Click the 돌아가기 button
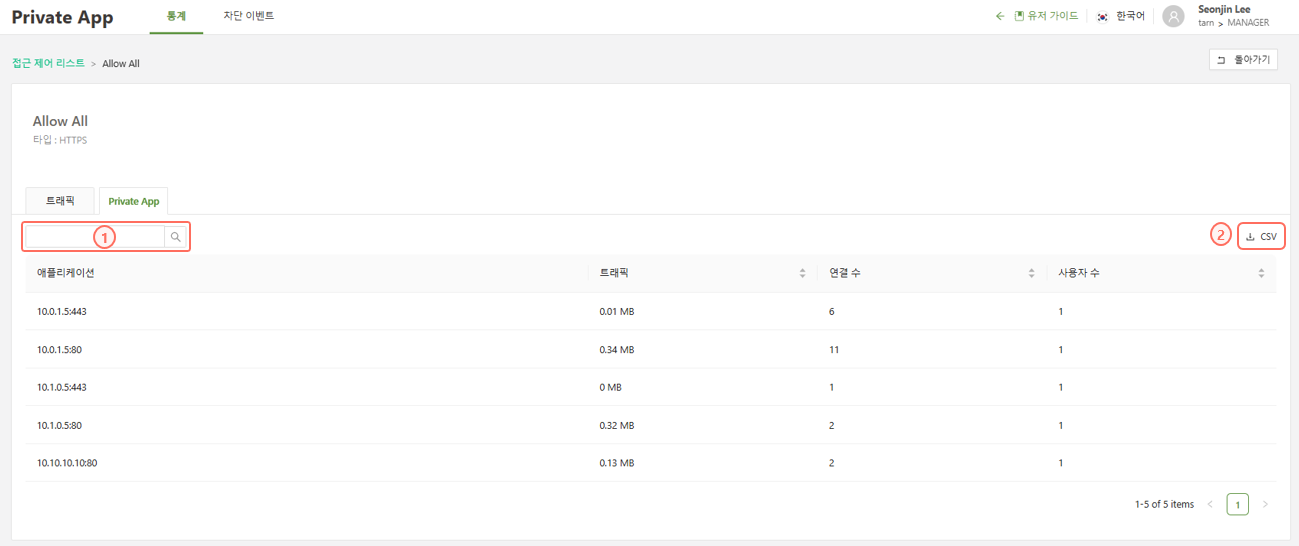The image size is (1299, 546). click(1243, 60)
